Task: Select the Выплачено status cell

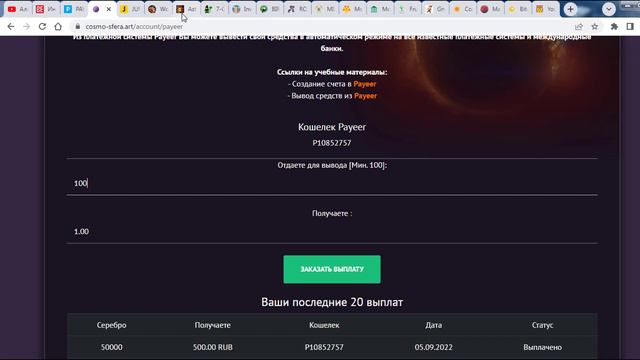Action: click(542, 347)
